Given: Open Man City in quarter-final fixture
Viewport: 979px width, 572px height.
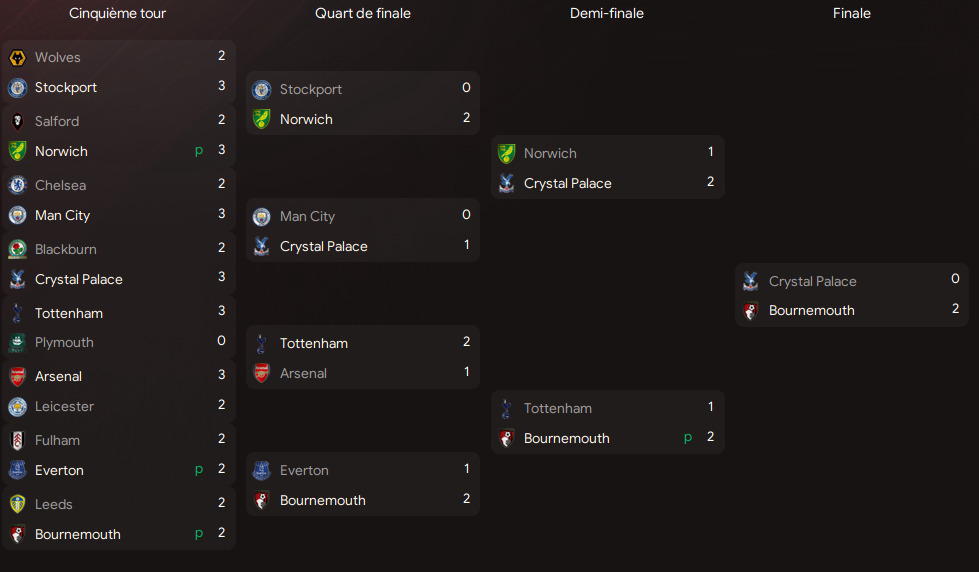Looking at the screenshot, I should pos(307,216).
